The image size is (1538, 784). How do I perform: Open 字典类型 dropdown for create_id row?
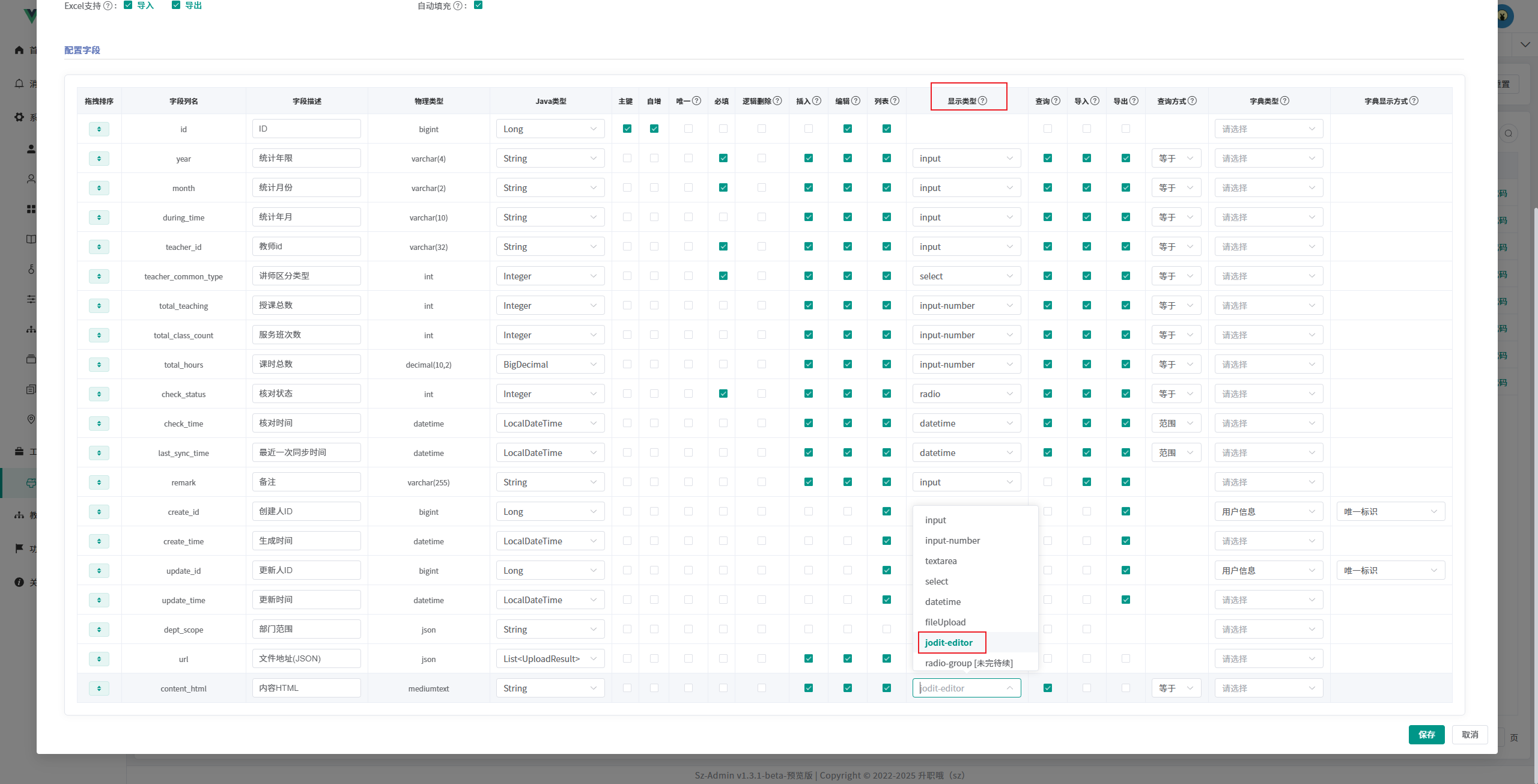tap(1268, 512)
